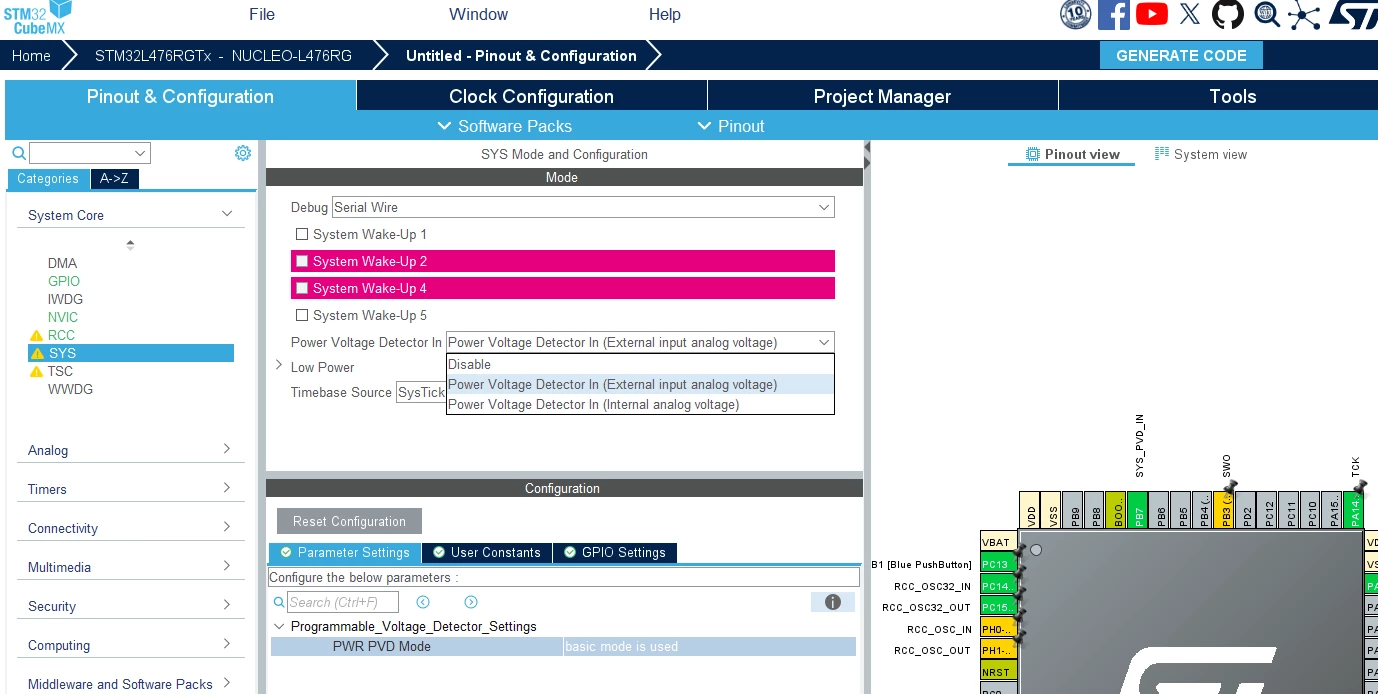Select the VBAT pin on the chip
1378x694 pixels.
pos(998,542)
